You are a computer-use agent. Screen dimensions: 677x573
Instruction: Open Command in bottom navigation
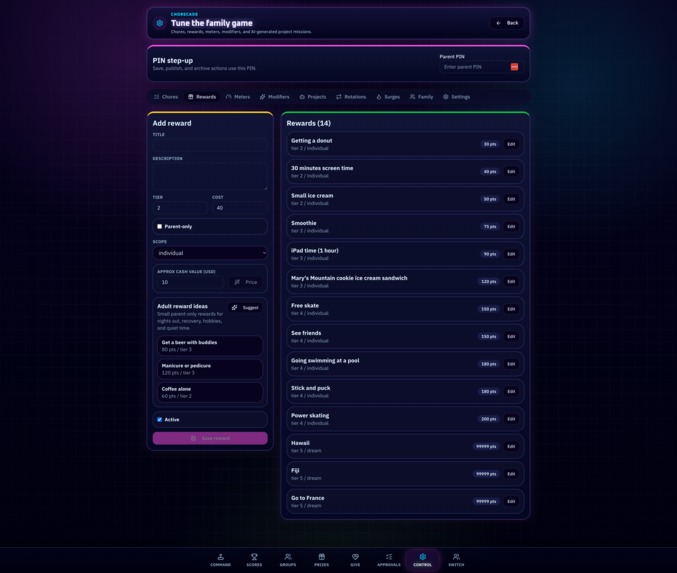[221, 560]
